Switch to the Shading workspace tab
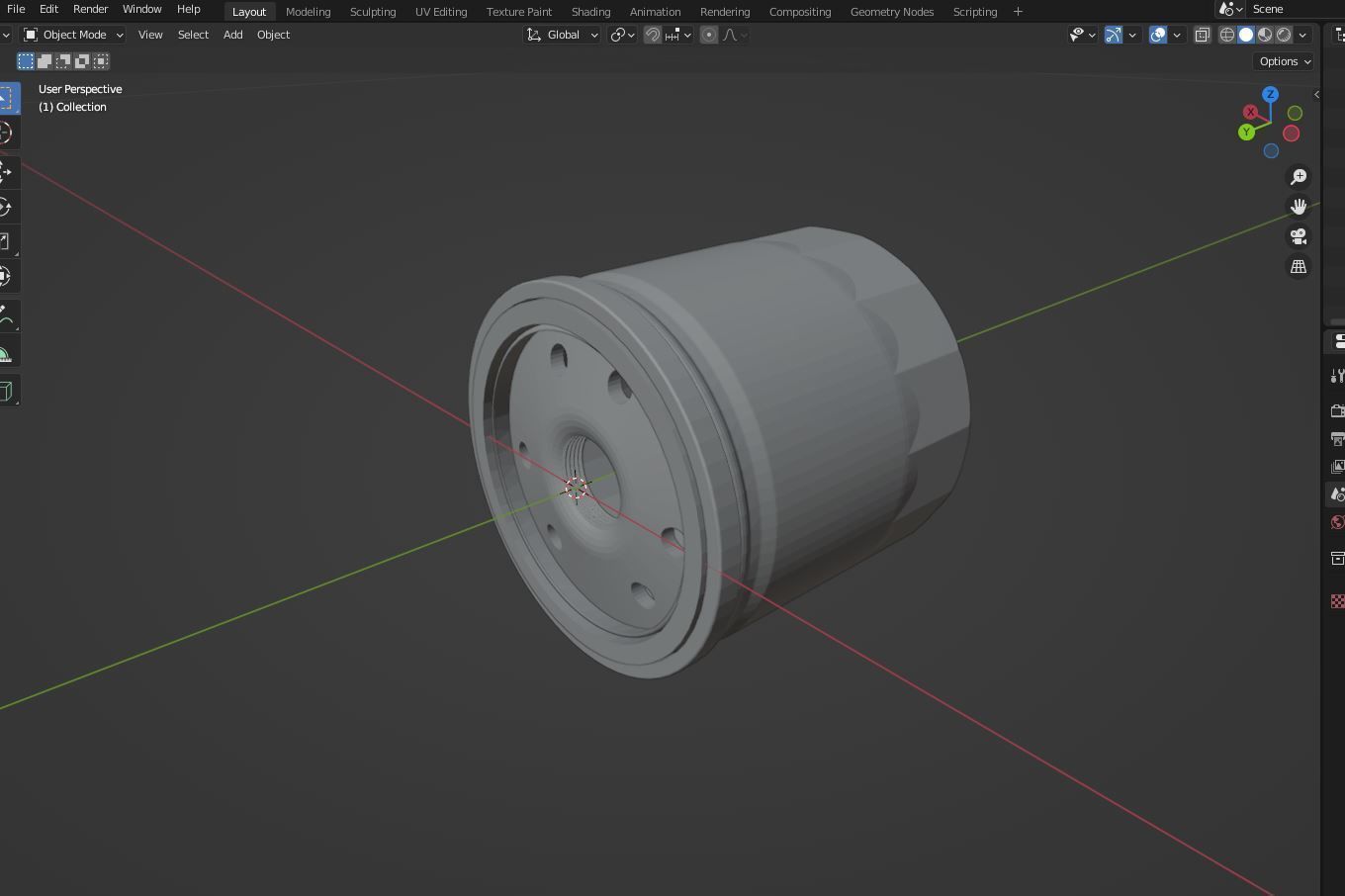The width and height of the screenshot is (1345, 896). point(590,11)
